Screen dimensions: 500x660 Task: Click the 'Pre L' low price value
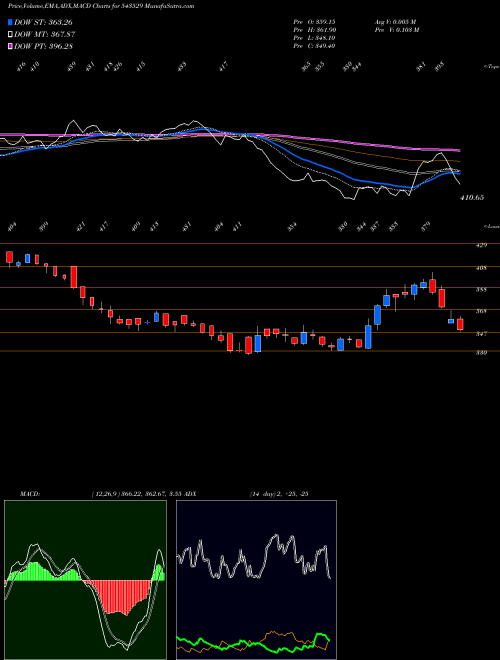314,38
